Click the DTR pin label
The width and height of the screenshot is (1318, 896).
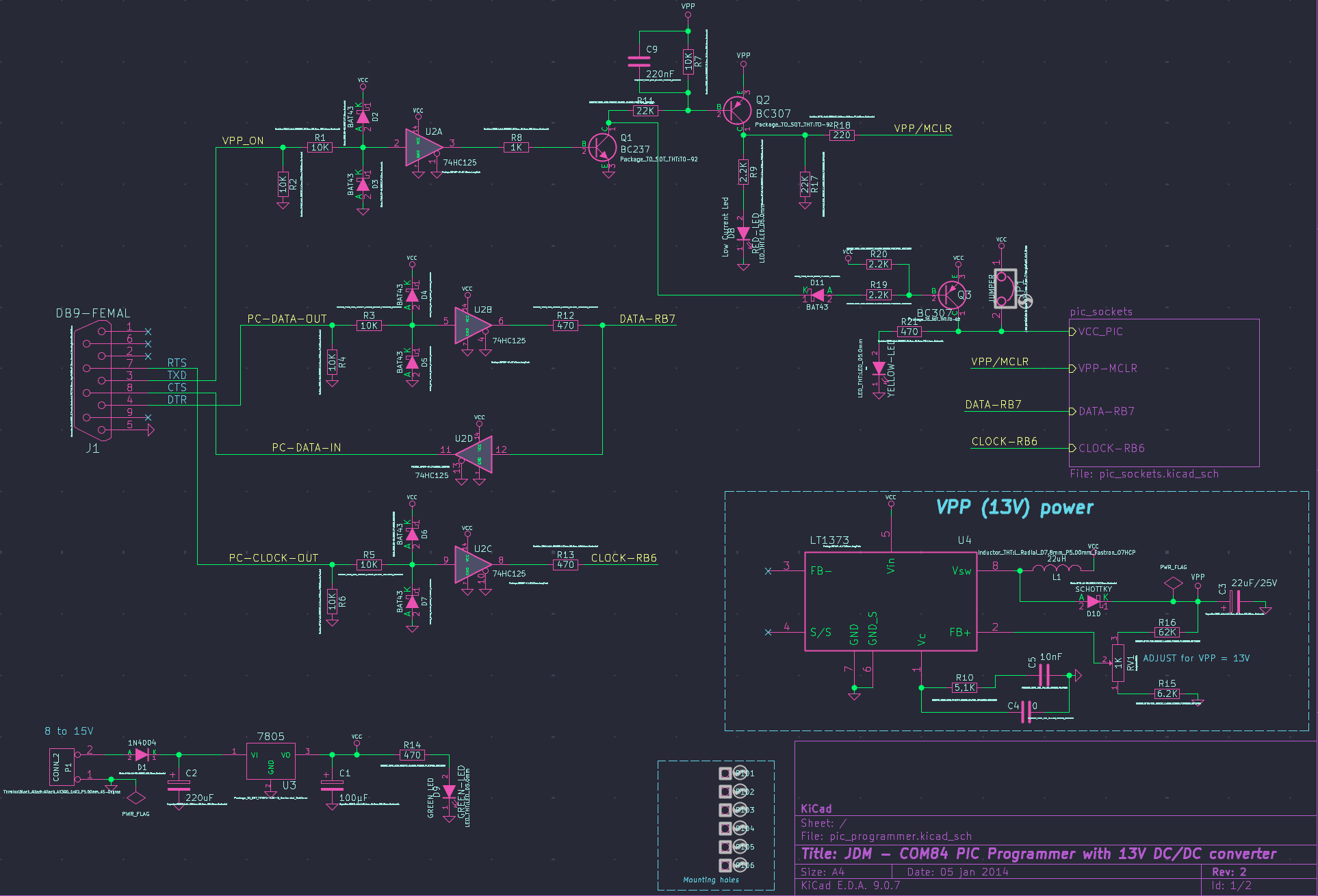[177, 399]
